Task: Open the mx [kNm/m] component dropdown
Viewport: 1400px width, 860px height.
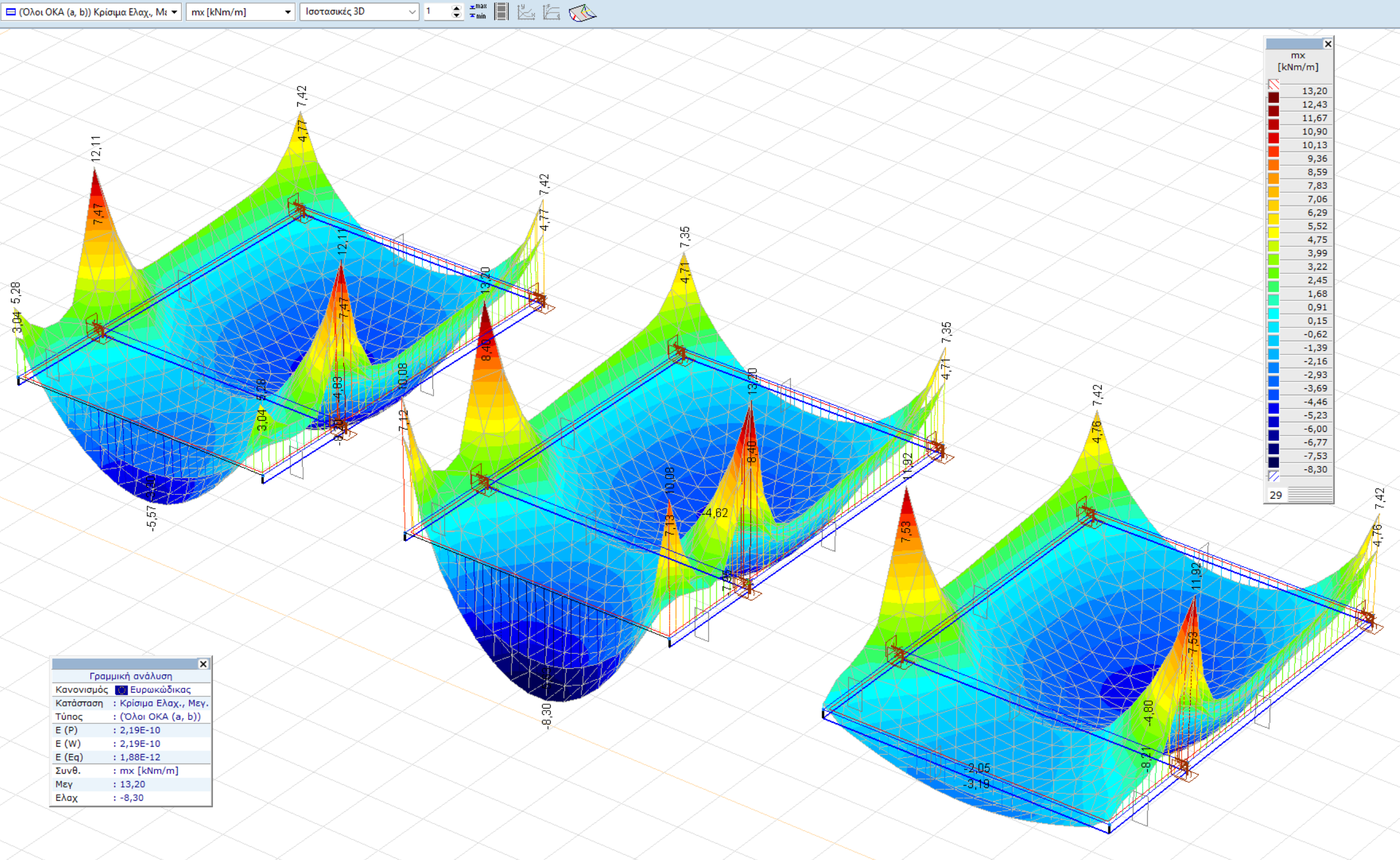Action: [288, 12]
